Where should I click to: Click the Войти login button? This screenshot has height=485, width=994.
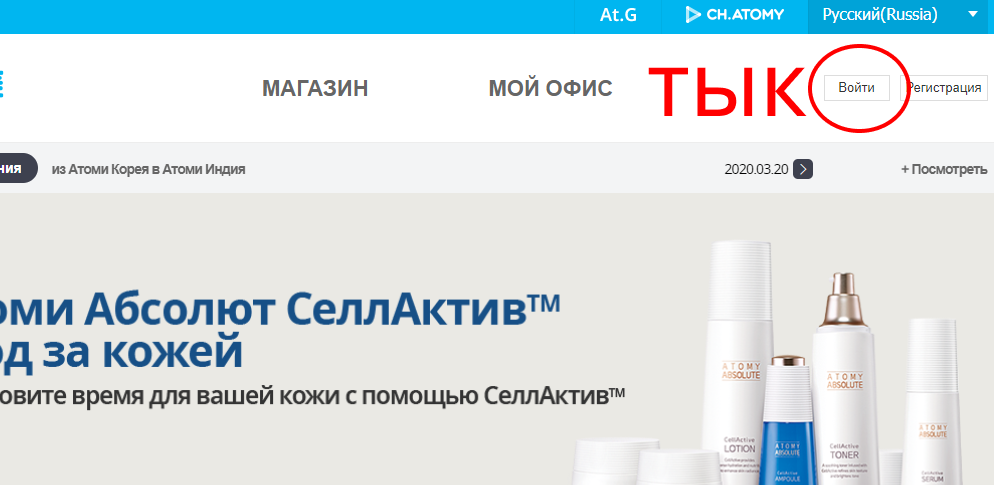[856, 87]
